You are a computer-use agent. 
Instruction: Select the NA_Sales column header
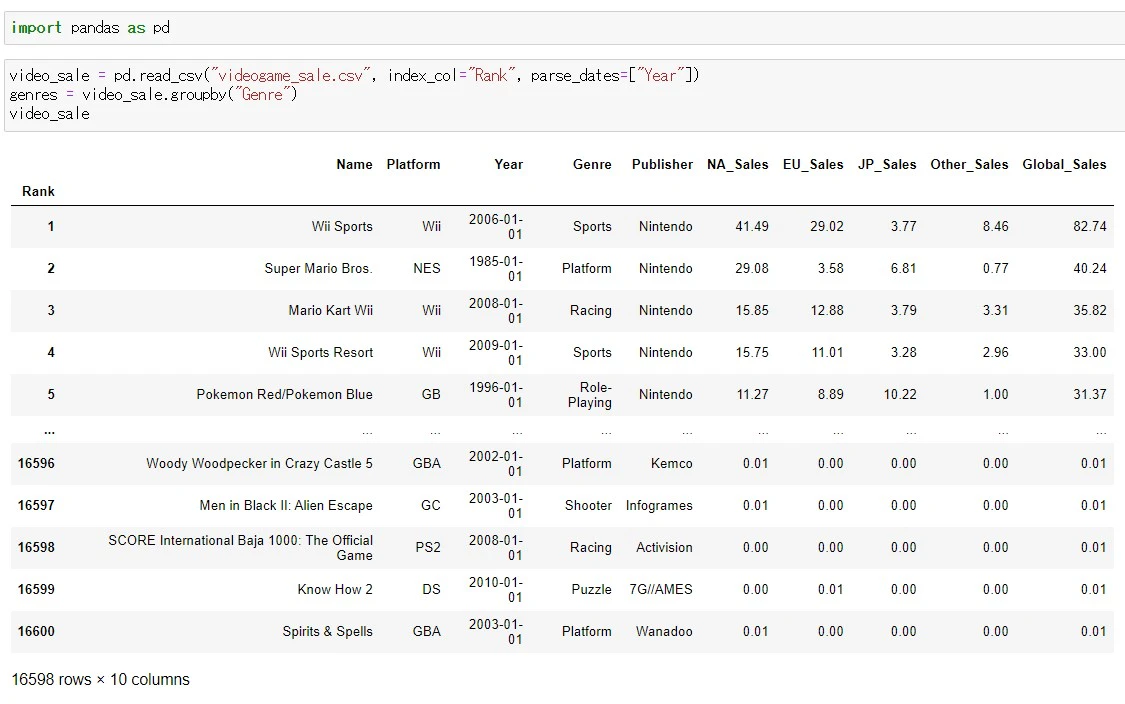[738, 164]
